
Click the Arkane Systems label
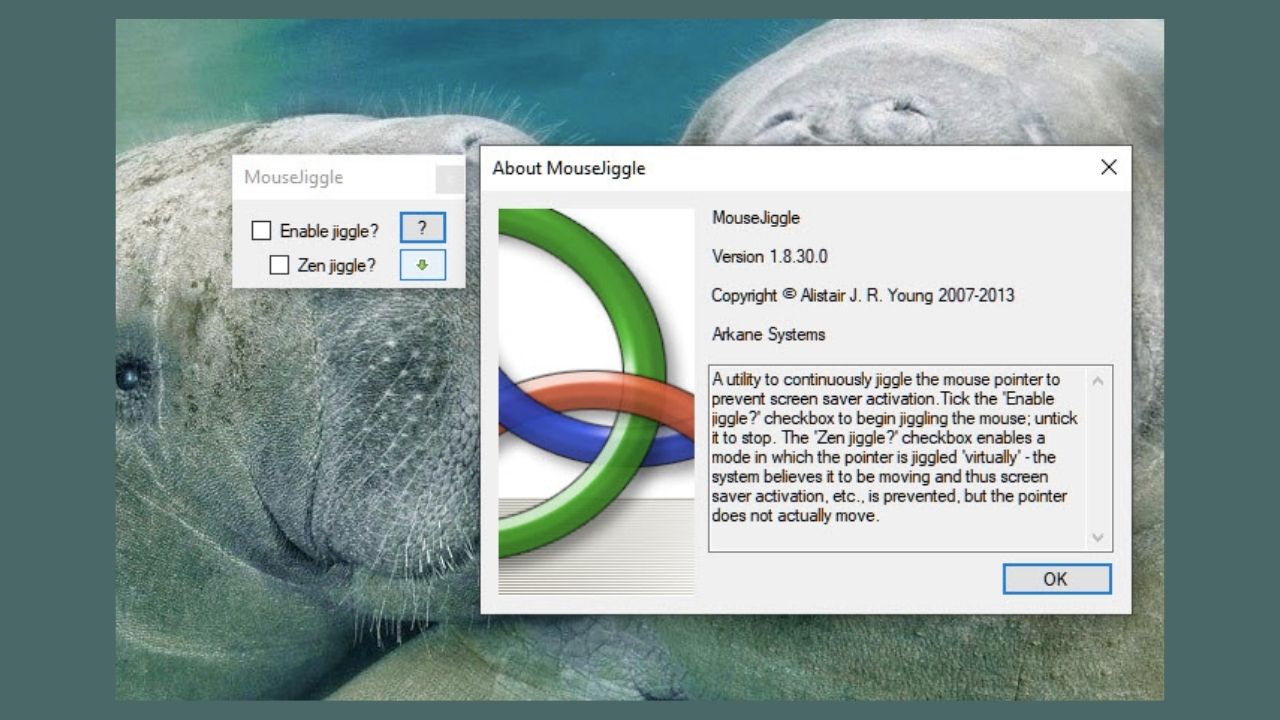coord(768,334)
